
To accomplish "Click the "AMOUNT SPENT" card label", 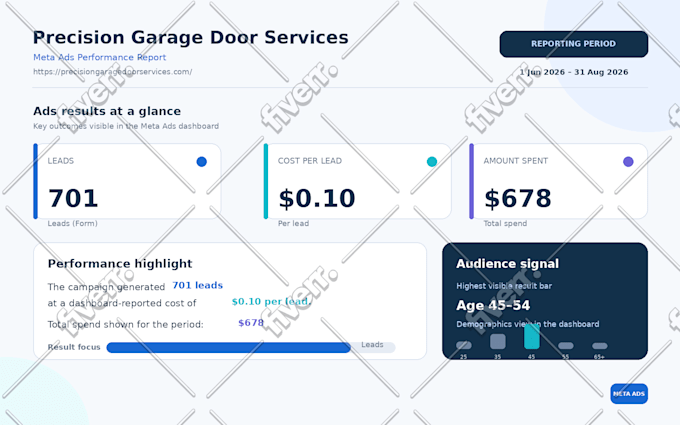I will pos(516,161).
